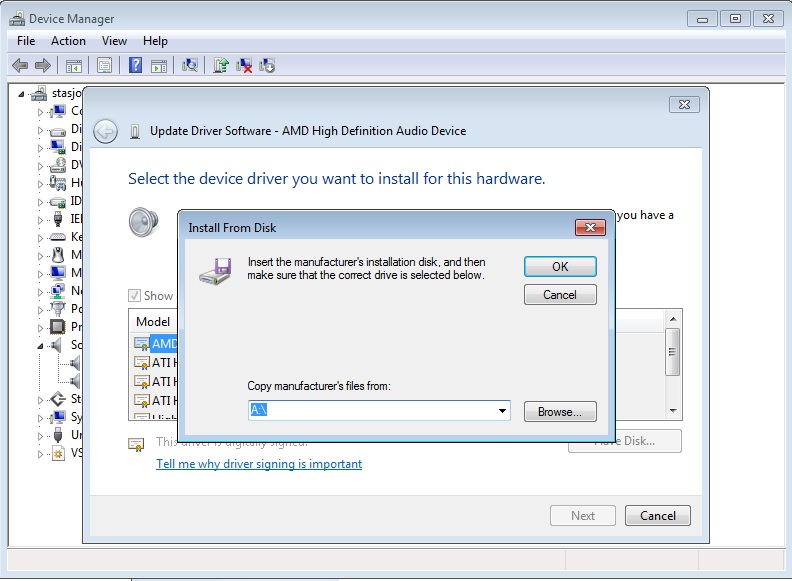Collapse the Sound controllers tree node
The width and height of the screenshot is (792, 581).
click(40, 346)
